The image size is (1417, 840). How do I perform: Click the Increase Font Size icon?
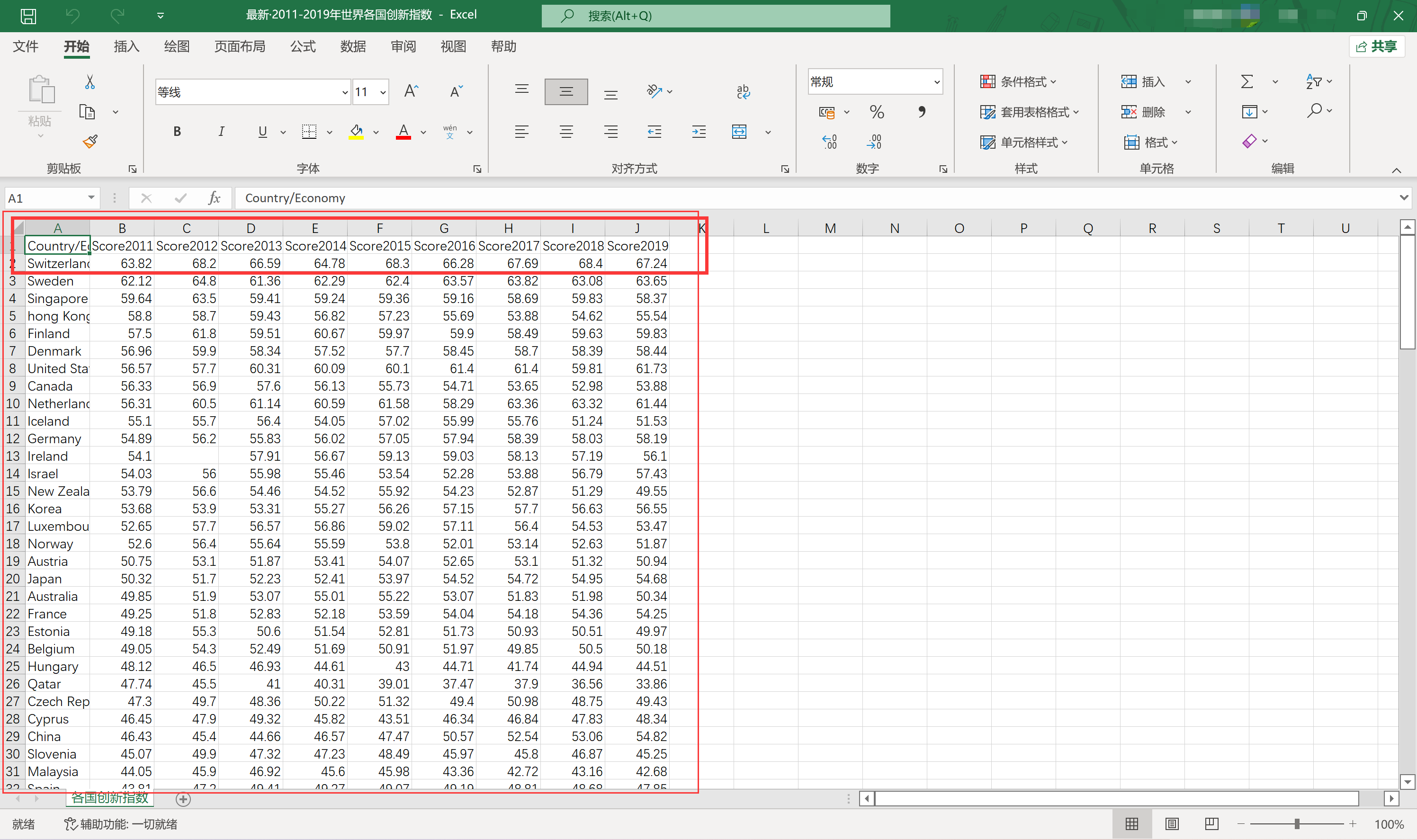tap(411, 91)
